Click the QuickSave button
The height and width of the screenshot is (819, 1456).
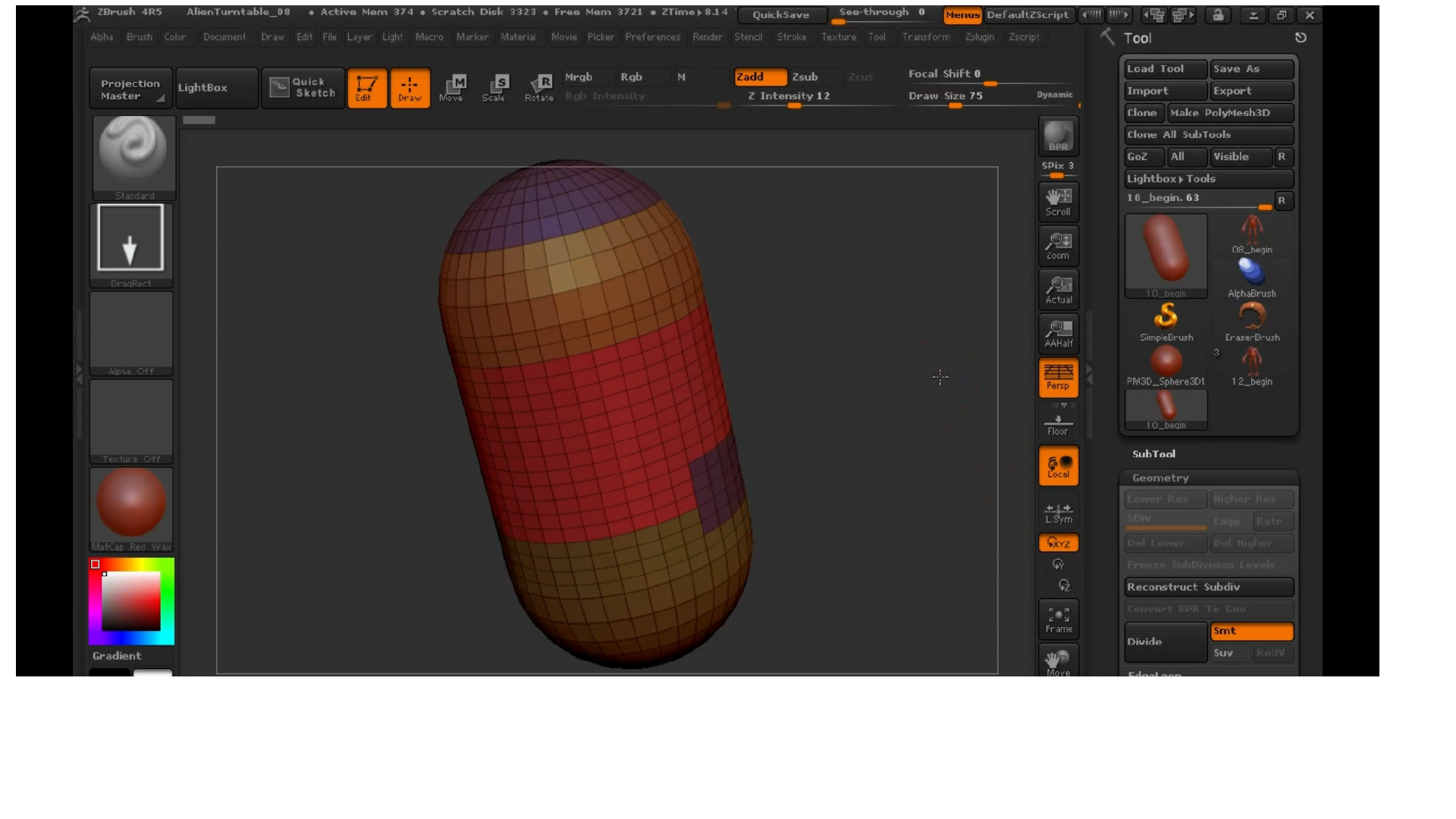(781, 14)
